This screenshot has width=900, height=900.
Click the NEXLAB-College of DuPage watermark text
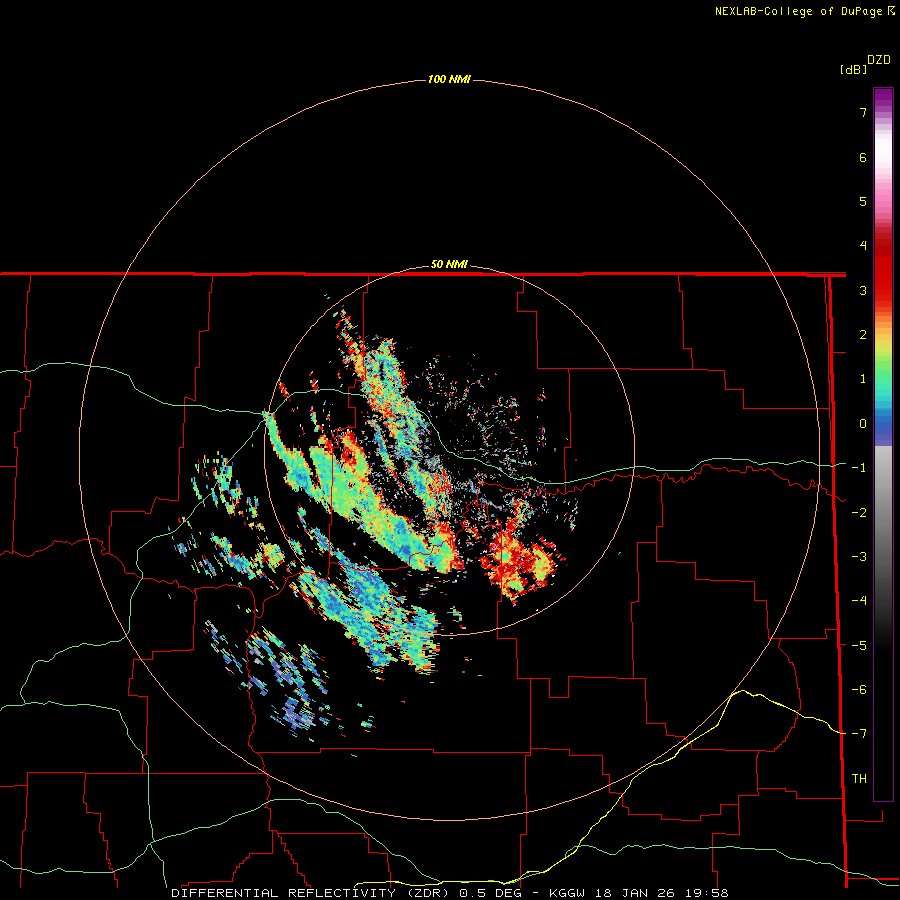798,11
